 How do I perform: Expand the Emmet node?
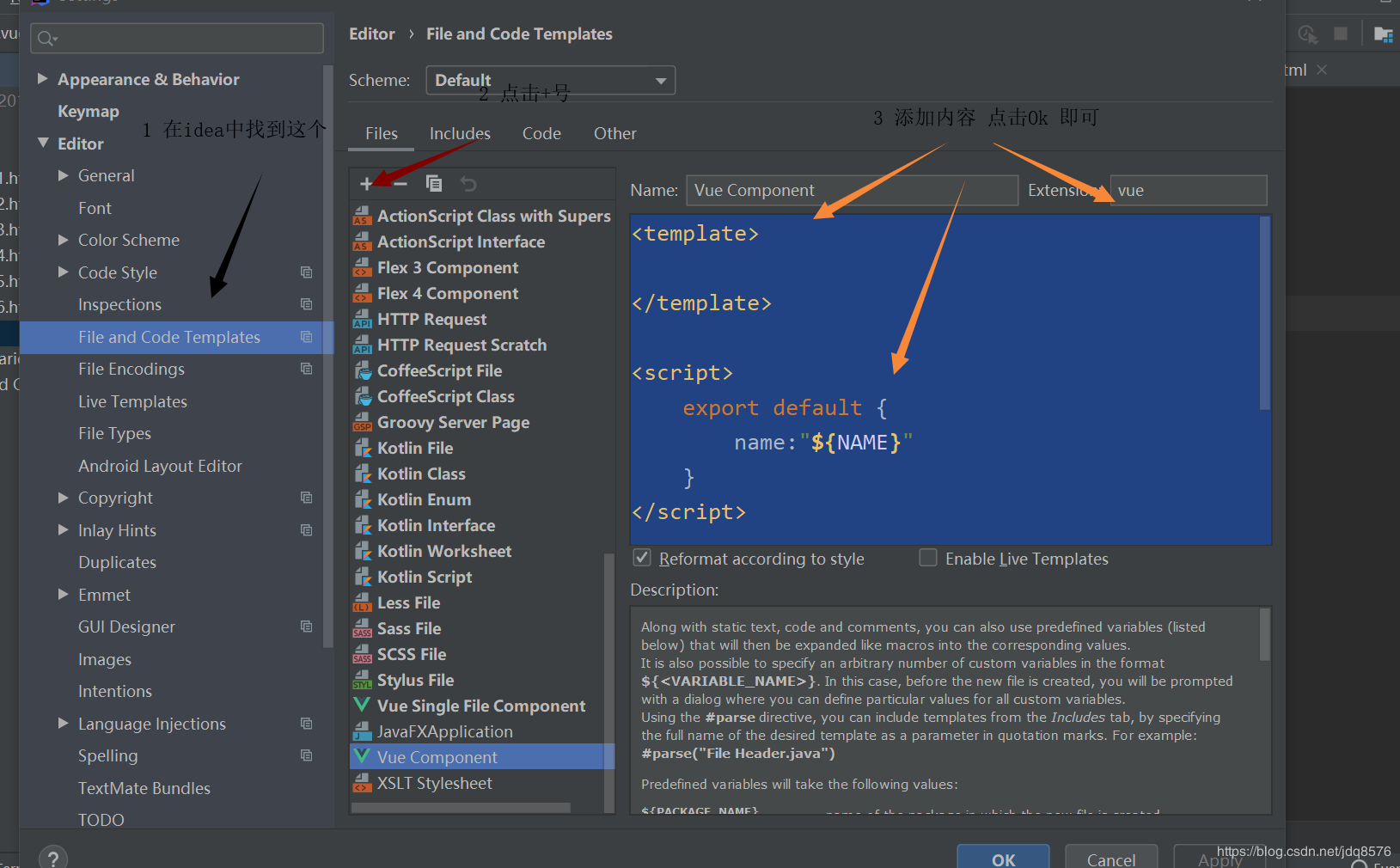point(63,594)
